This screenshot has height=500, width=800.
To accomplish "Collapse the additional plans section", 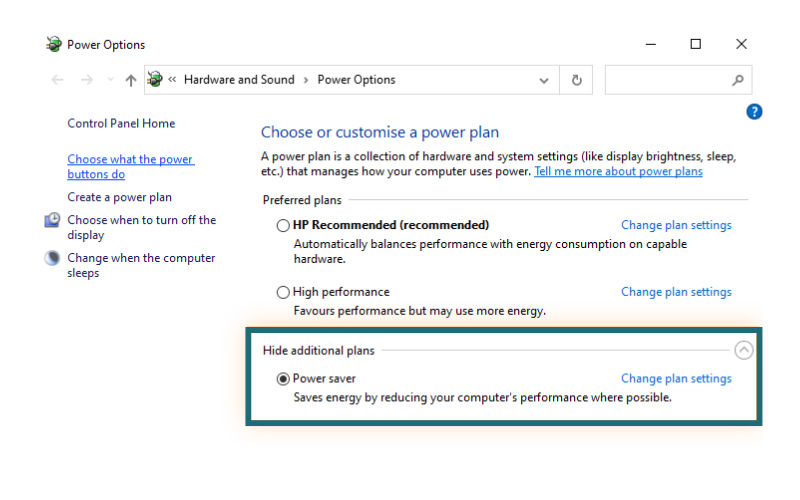I will pos(743,350).
